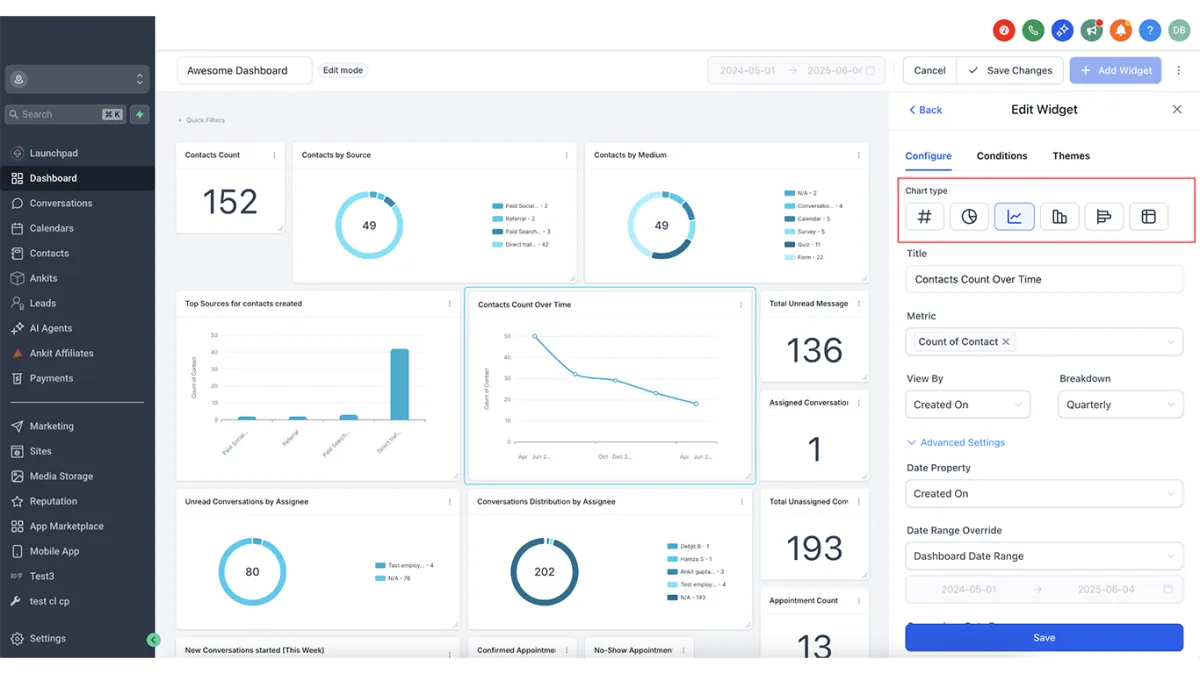Open the Date Property dropdown
1200x674 pixels.
[1044, 493]
